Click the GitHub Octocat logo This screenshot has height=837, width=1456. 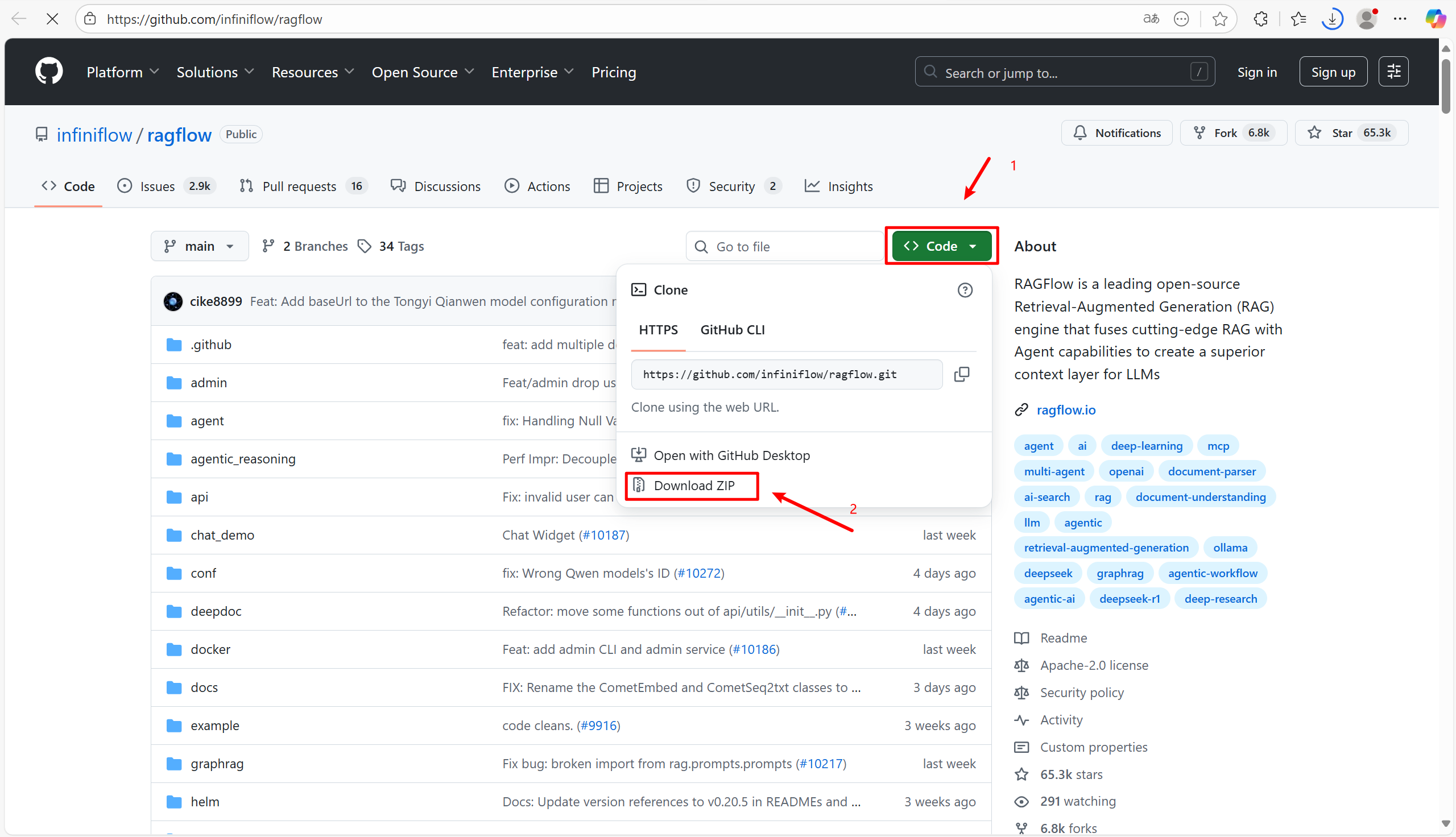click(x=49, y=72)
